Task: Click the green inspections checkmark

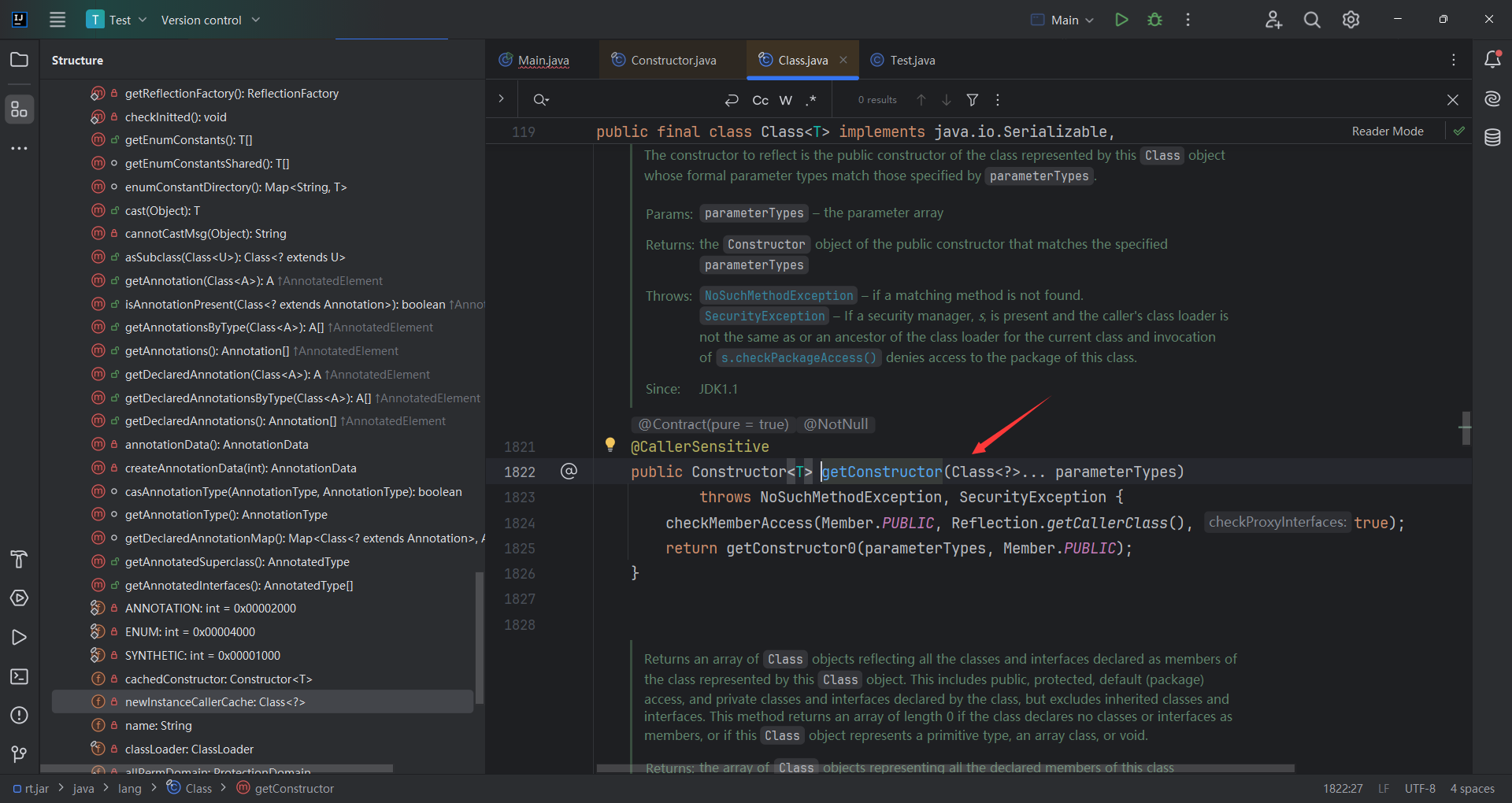Action: point(1459,131)
